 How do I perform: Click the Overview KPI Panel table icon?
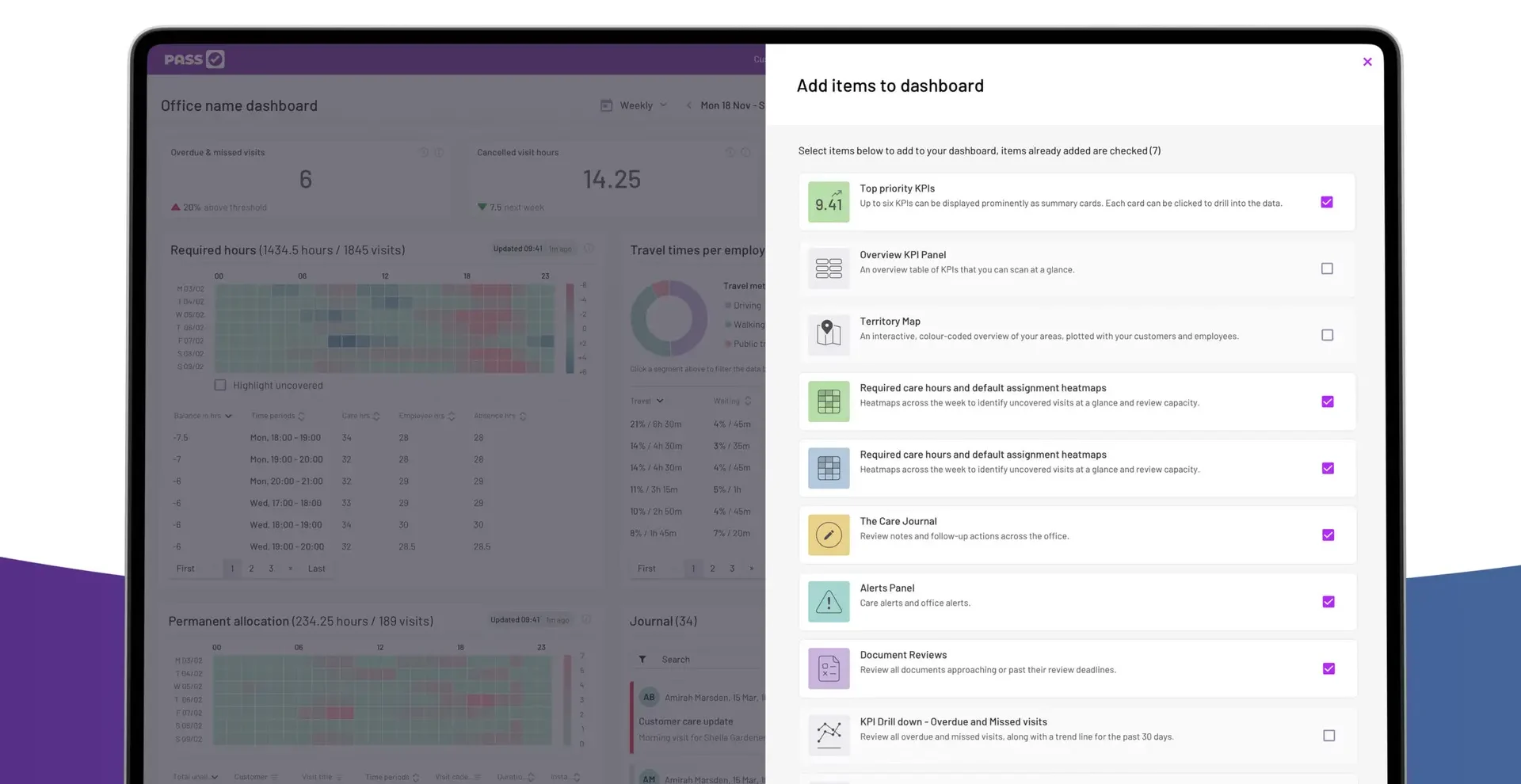(x=829, y=268)
